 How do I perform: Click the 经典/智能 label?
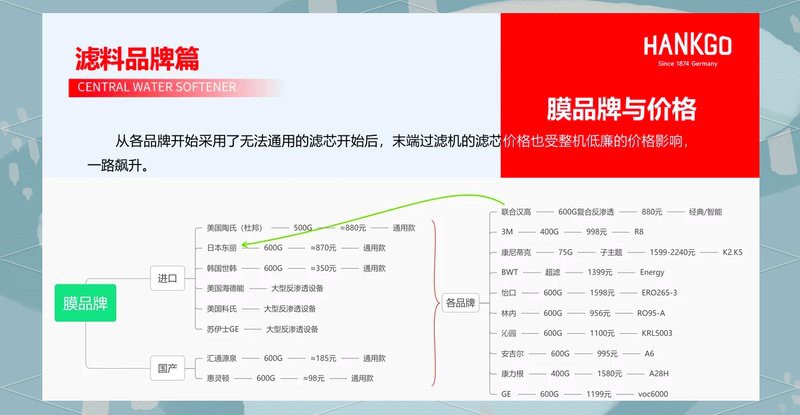pos(705,211)
